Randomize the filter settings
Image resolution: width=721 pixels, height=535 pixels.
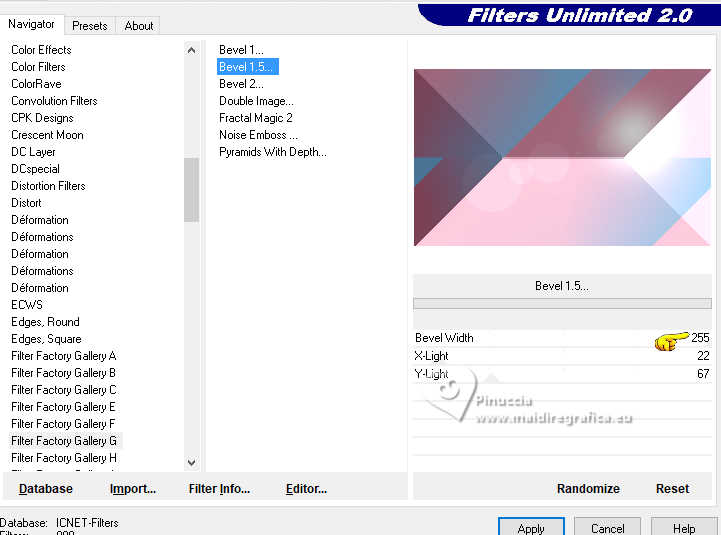(x=588, y=489)
